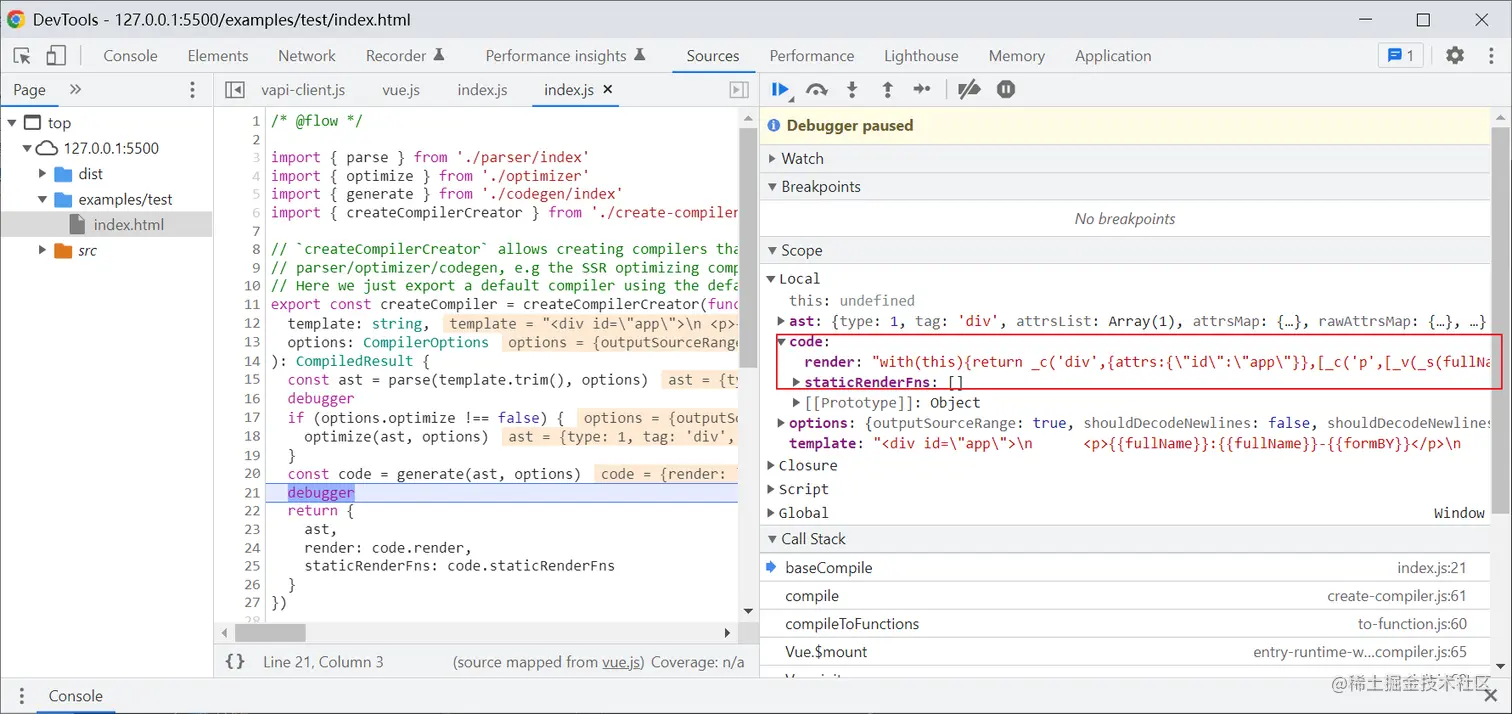Hide the debugger sidebar

(x=739, y=90)
